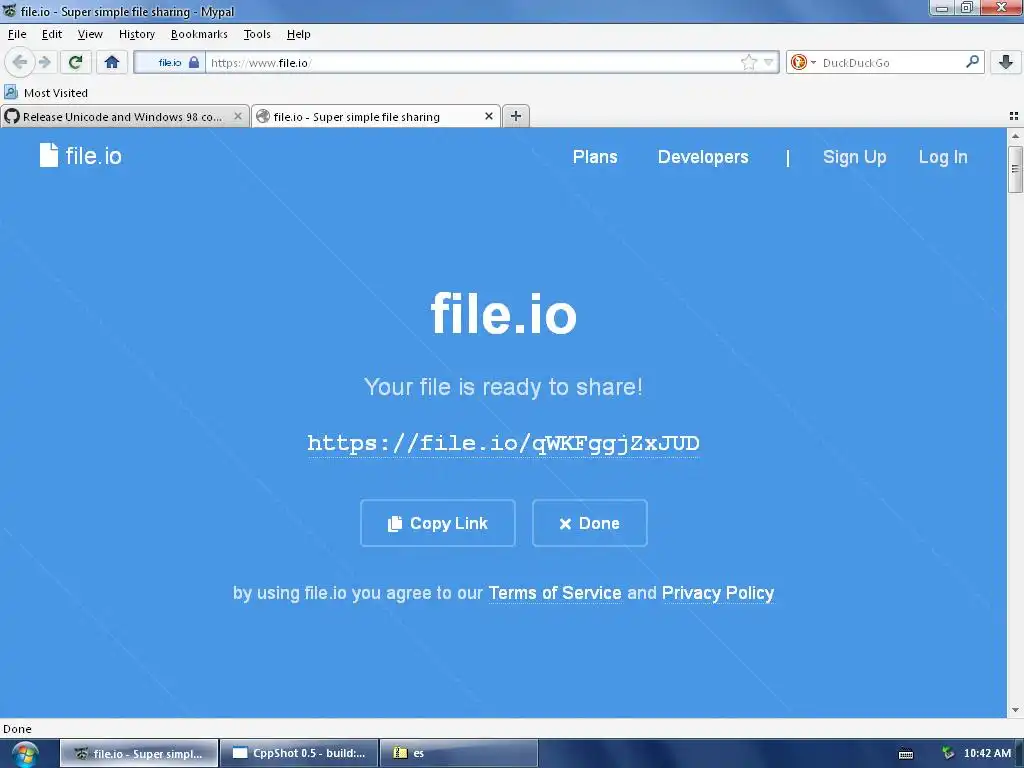The image size is (1024, 768).
Task: Click the 10:42 AM clock
Action: [x=987, y=753]
